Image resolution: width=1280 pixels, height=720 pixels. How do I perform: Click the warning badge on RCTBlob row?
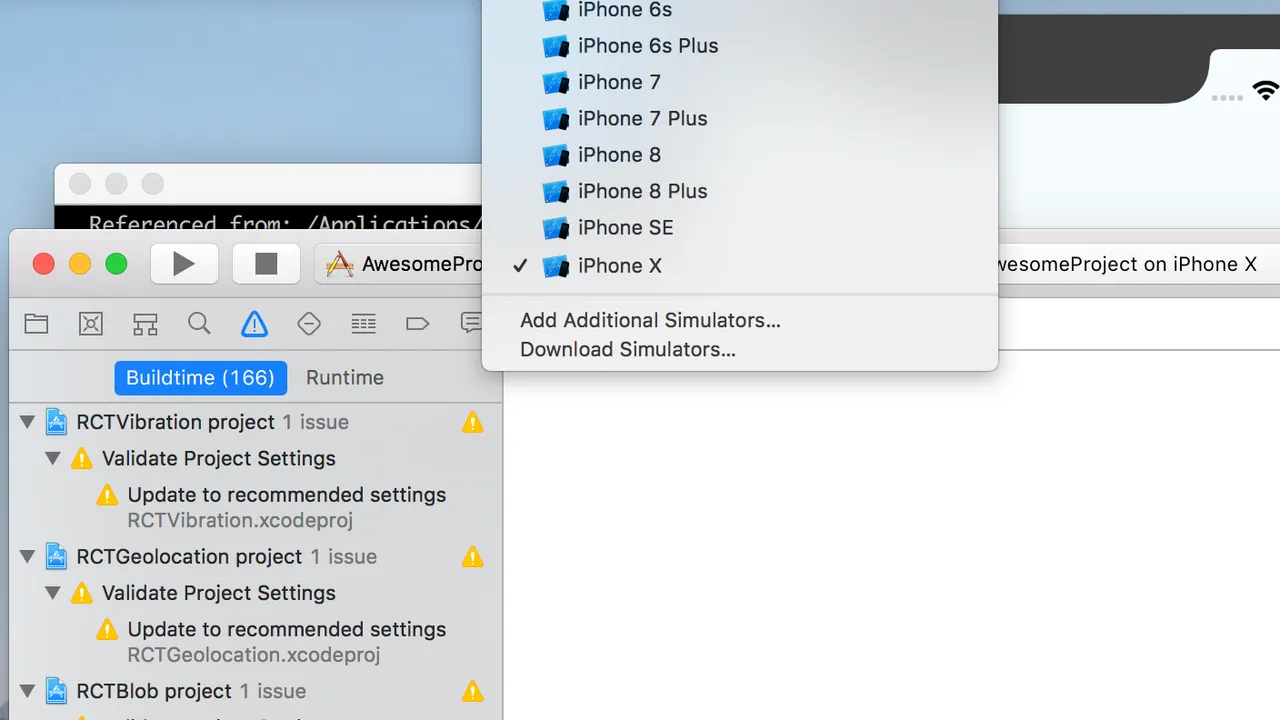(473, 691)
